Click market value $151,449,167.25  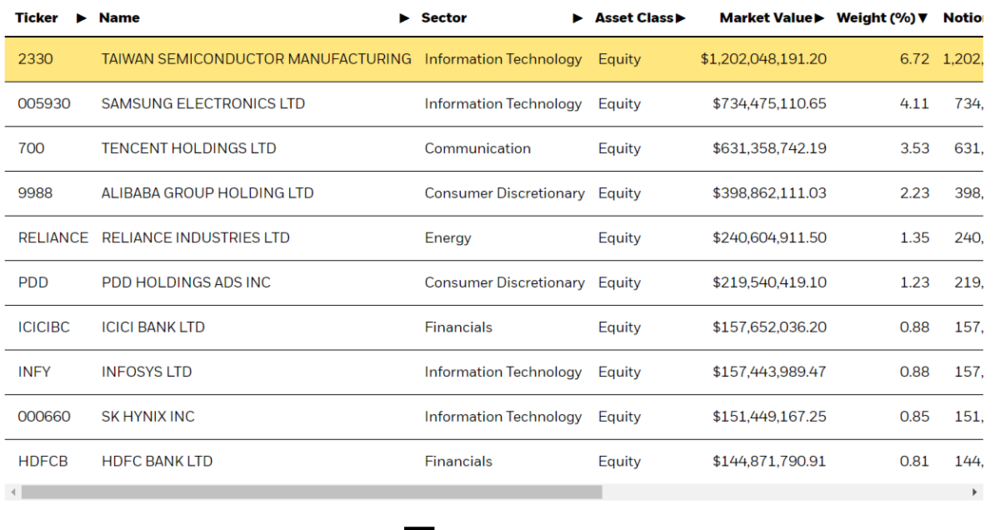click(x=769, y=416)
